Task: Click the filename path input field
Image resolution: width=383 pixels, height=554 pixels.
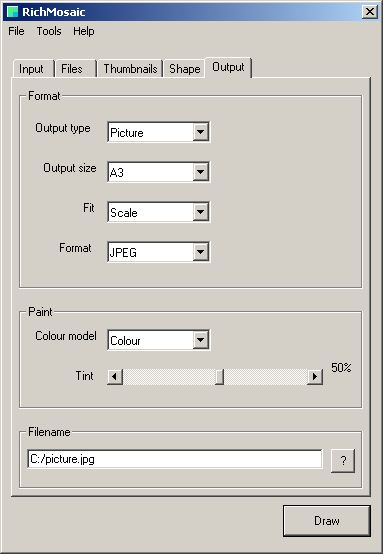Action: coord(175,459)
